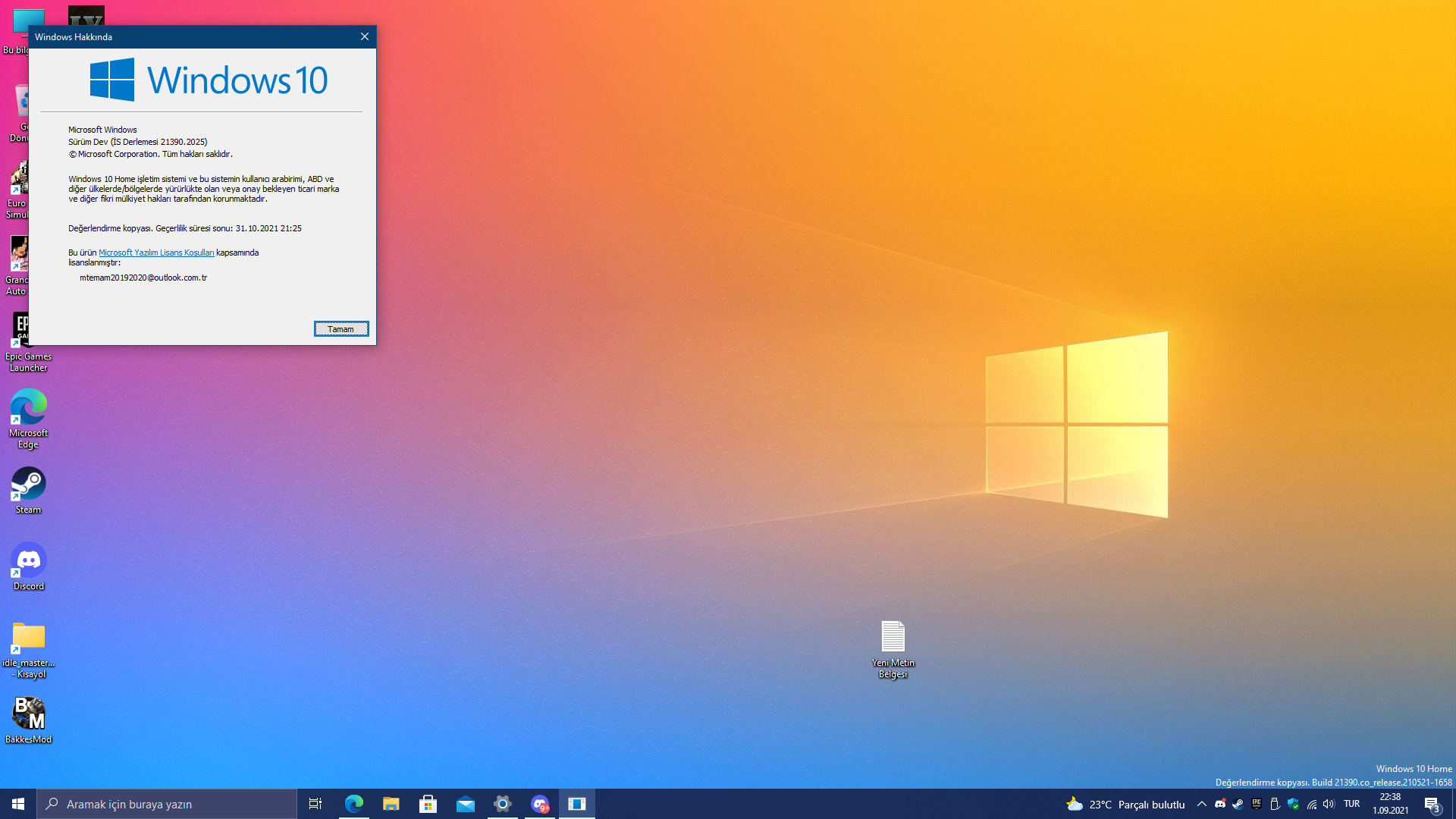Expand the hidden system tray icons chevron
This screenshot has width=1456, height=819.
pos(1201,804)
